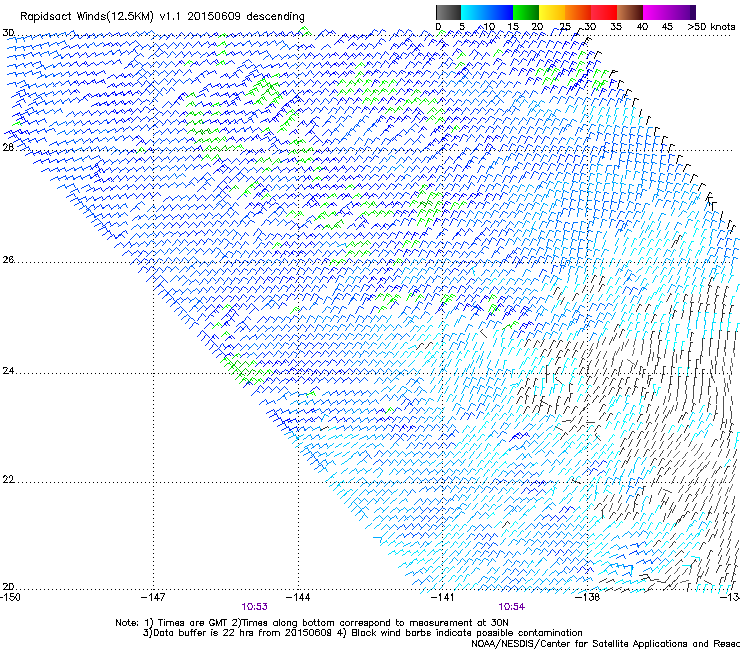Viewport: 740px width, 650px height.
Task: Click the brown 35-40 knots legend swatch
Action: 630,12
